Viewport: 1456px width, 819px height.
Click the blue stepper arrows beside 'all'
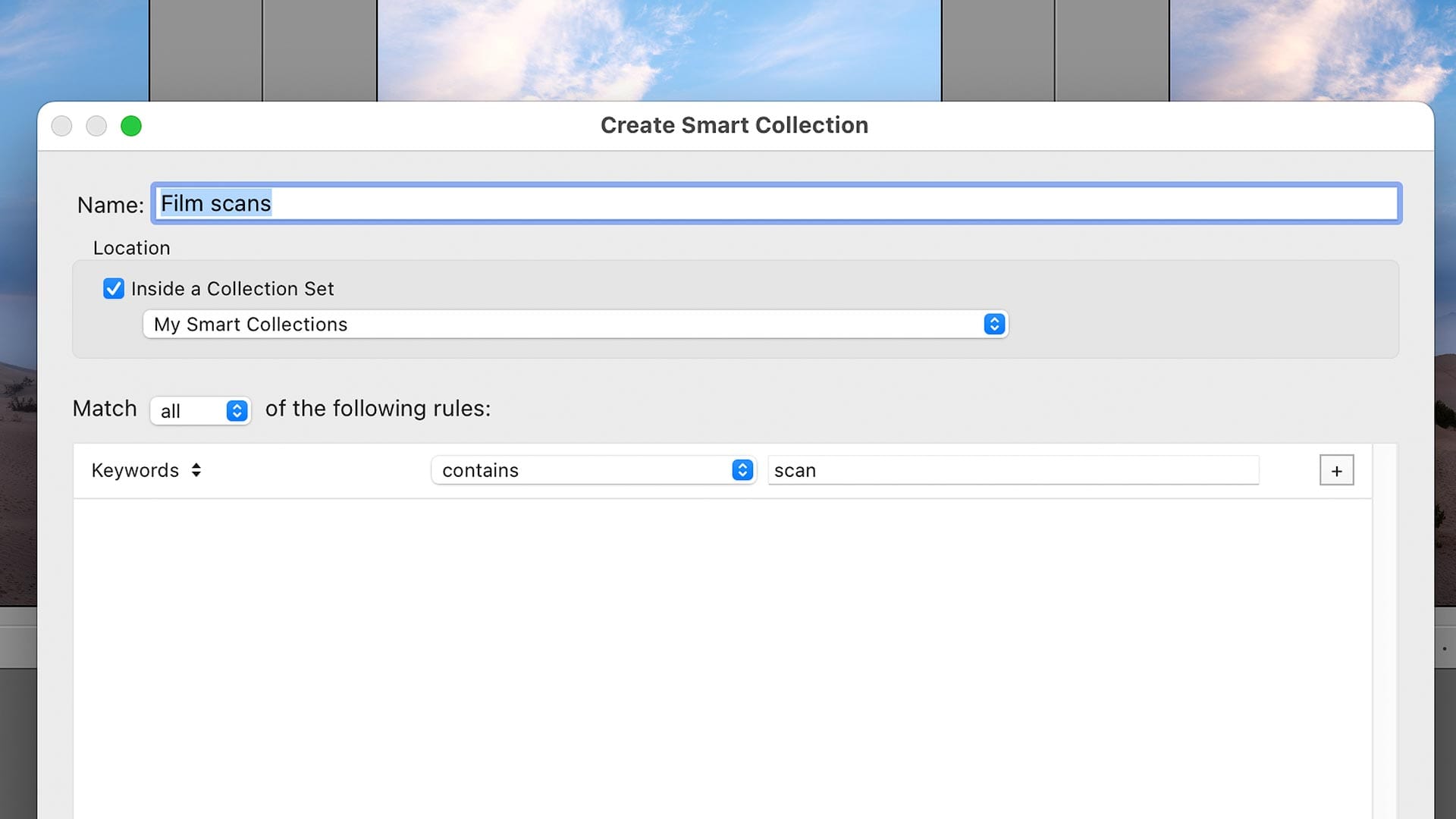pos(237,411)
